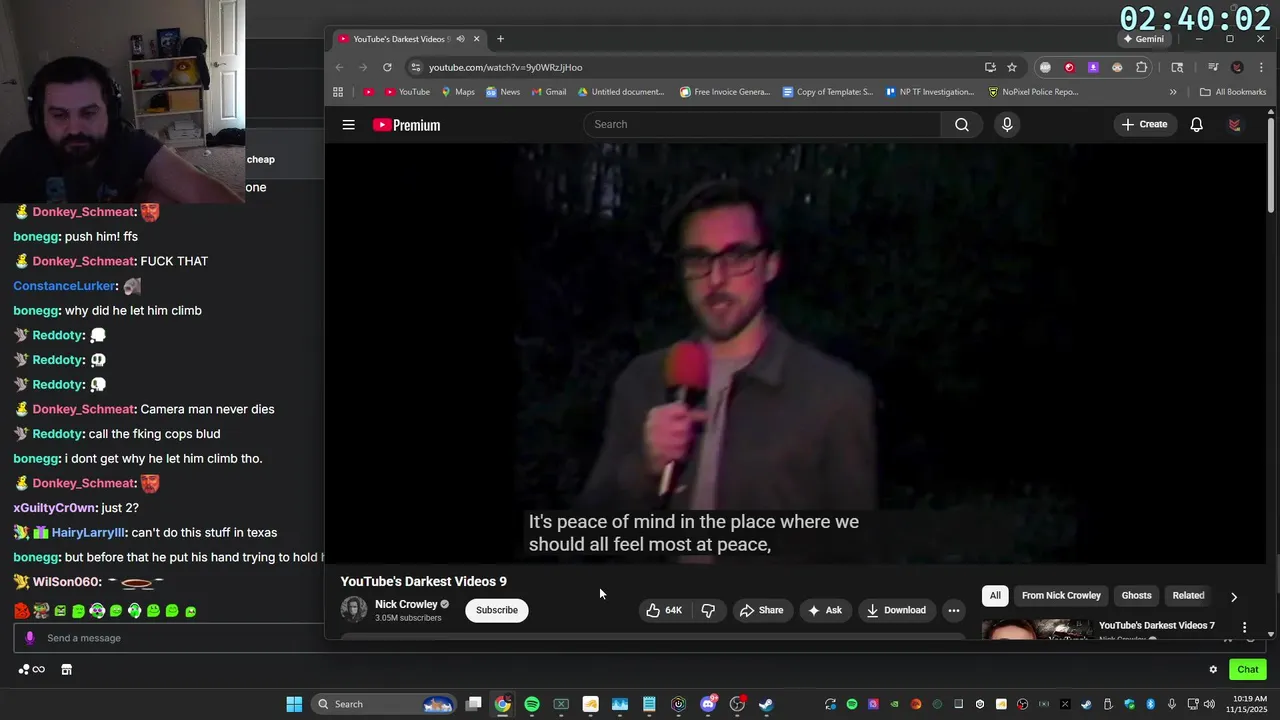Download the video
1280x720 pixels.
click(896, 610)
